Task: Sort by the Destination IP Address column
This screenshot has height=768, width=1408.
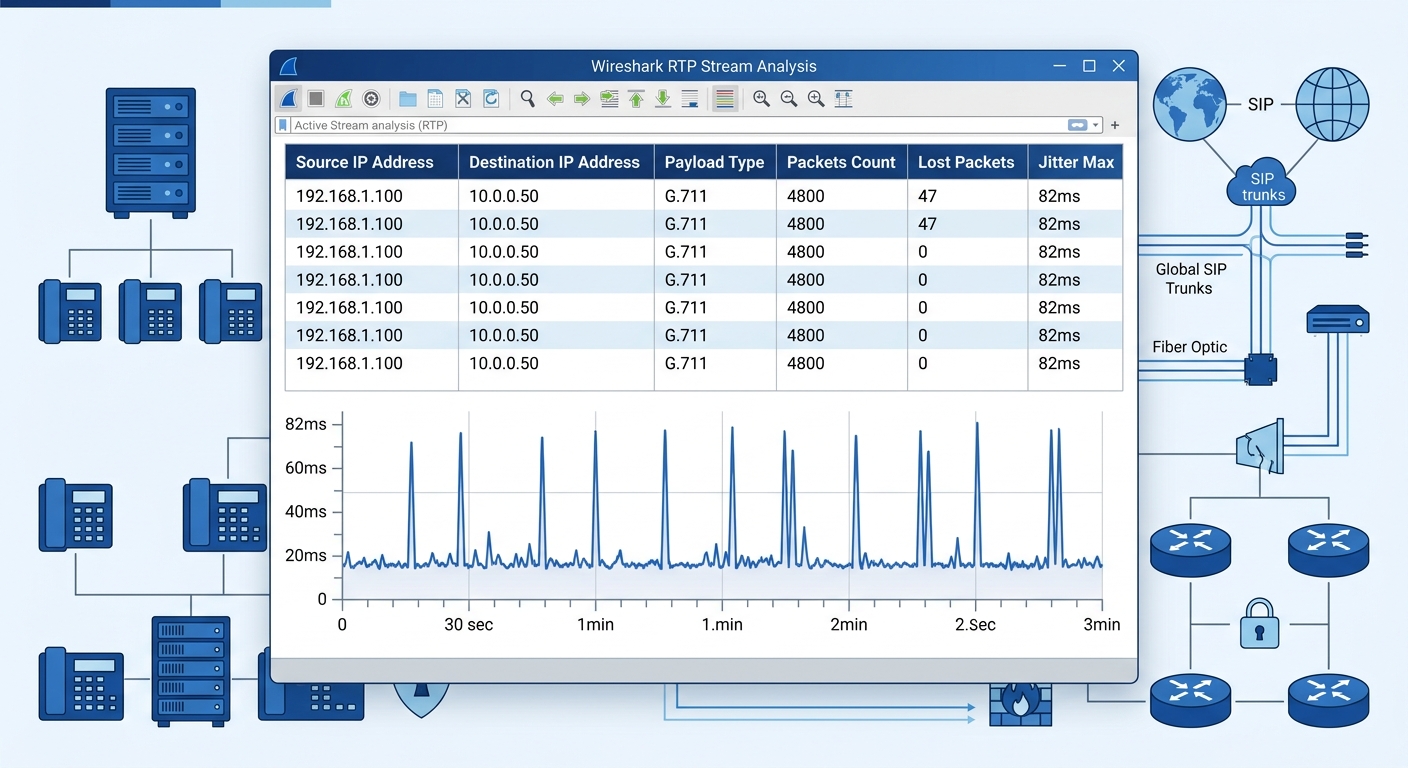Action: pos(555,162)
